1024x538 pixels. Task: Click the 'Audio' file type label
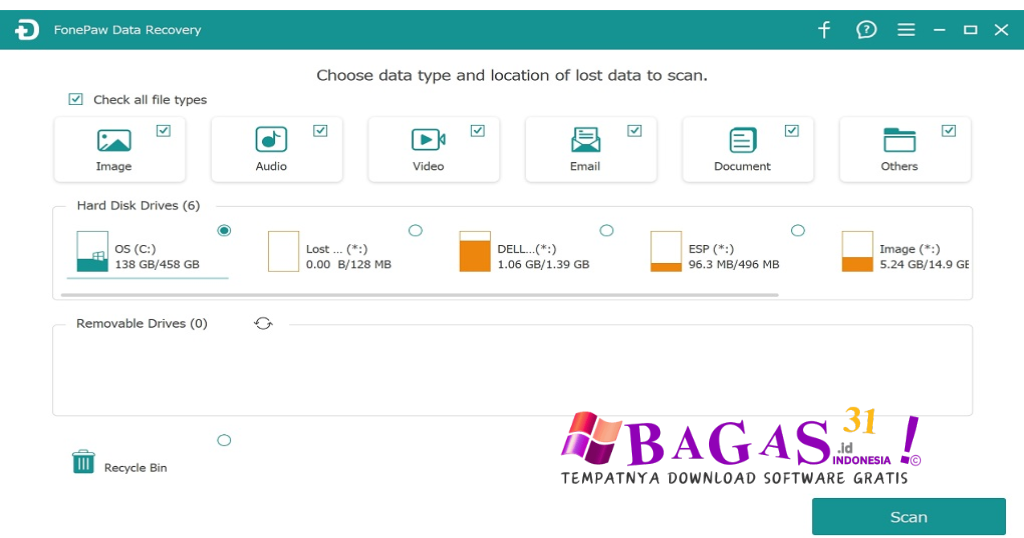point(271,166)
